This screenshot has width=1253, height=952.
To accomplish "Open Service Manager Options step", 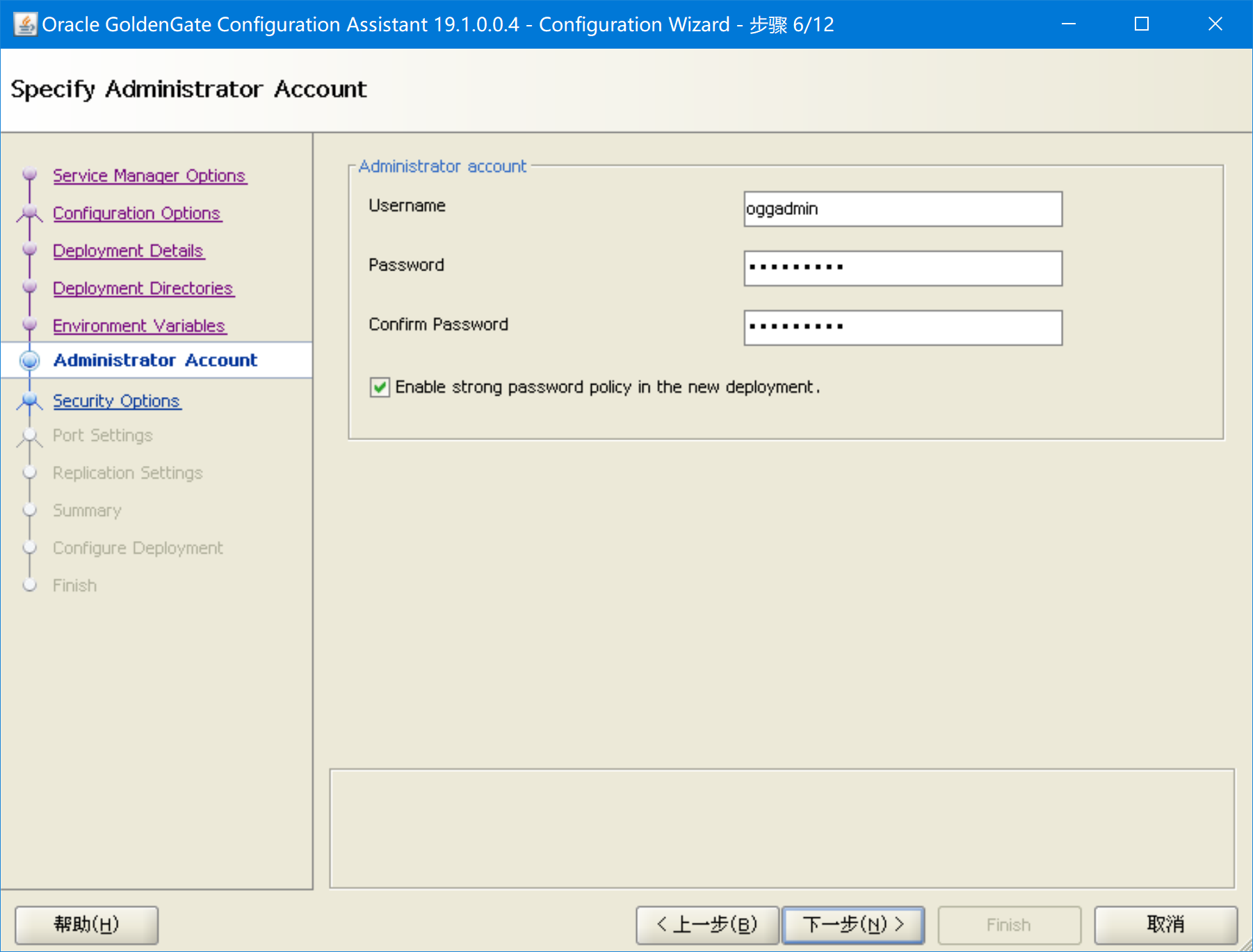I will pyautogui.click(x=149, y=176).
